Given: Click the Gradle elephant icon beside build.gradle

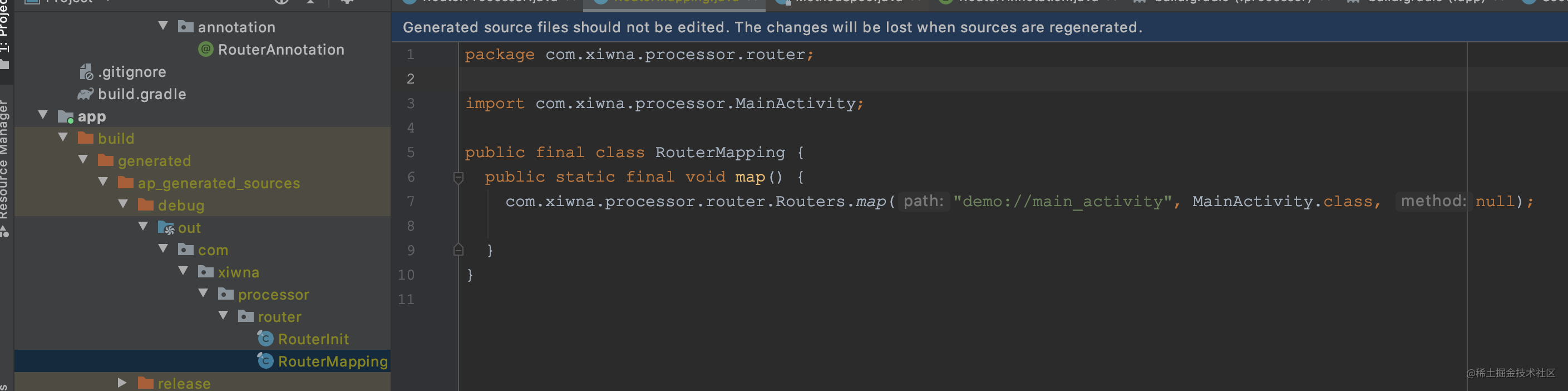Looking at the screenshot, I should pyautogui.click(x=85, y=94).
